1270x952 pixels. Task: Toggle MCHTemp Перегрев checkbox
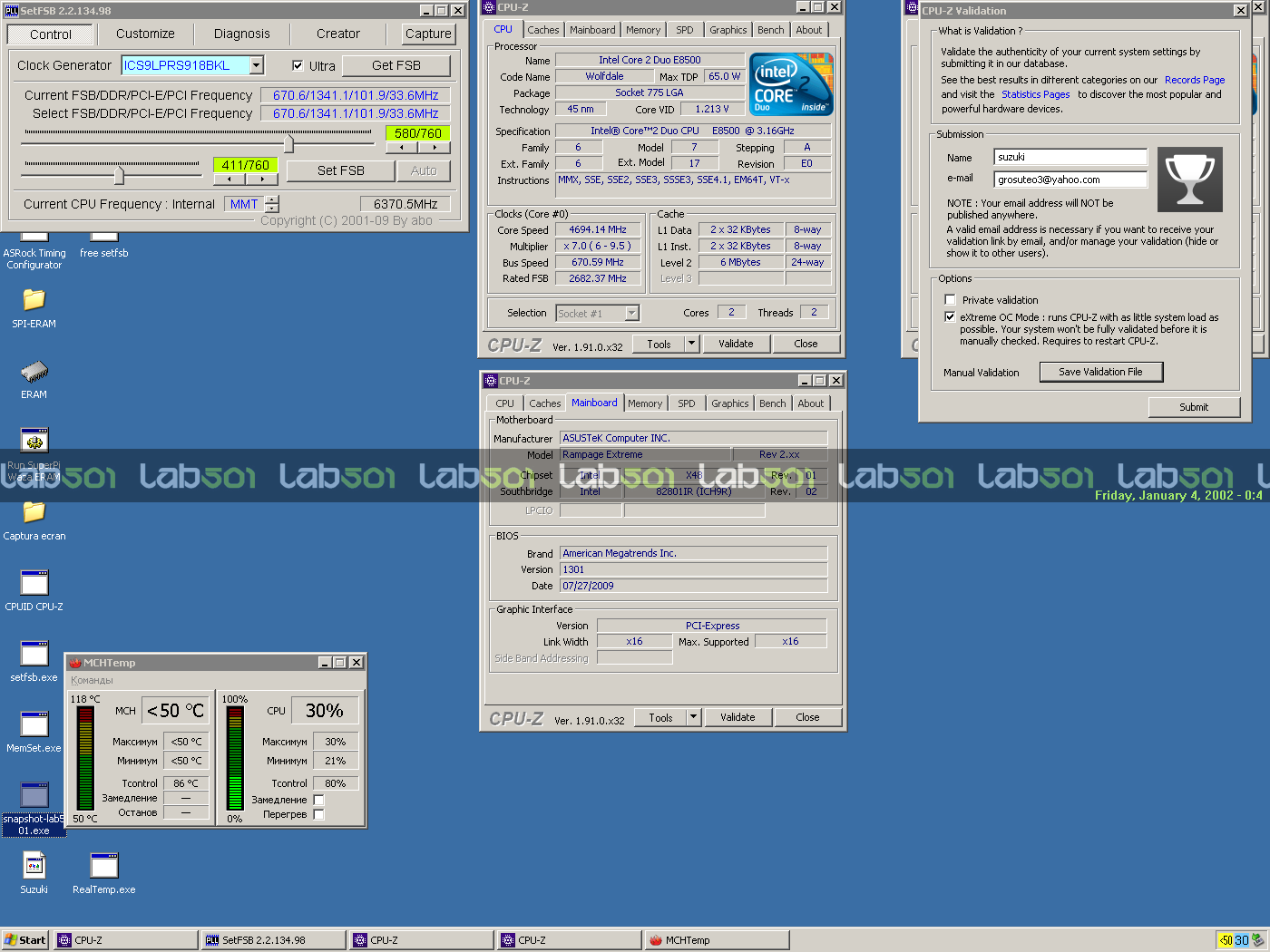coord(318,814)
